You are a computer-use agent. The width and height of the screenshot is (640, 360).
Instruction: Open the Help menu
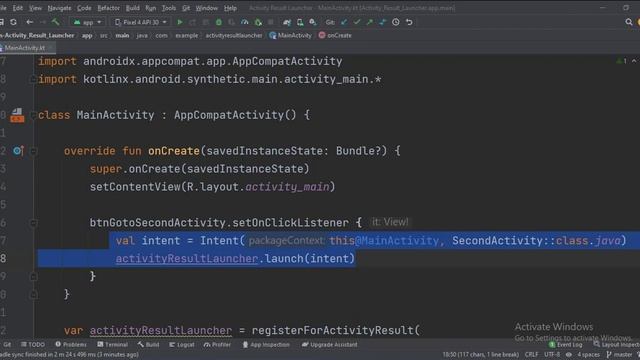pos(230,8)
